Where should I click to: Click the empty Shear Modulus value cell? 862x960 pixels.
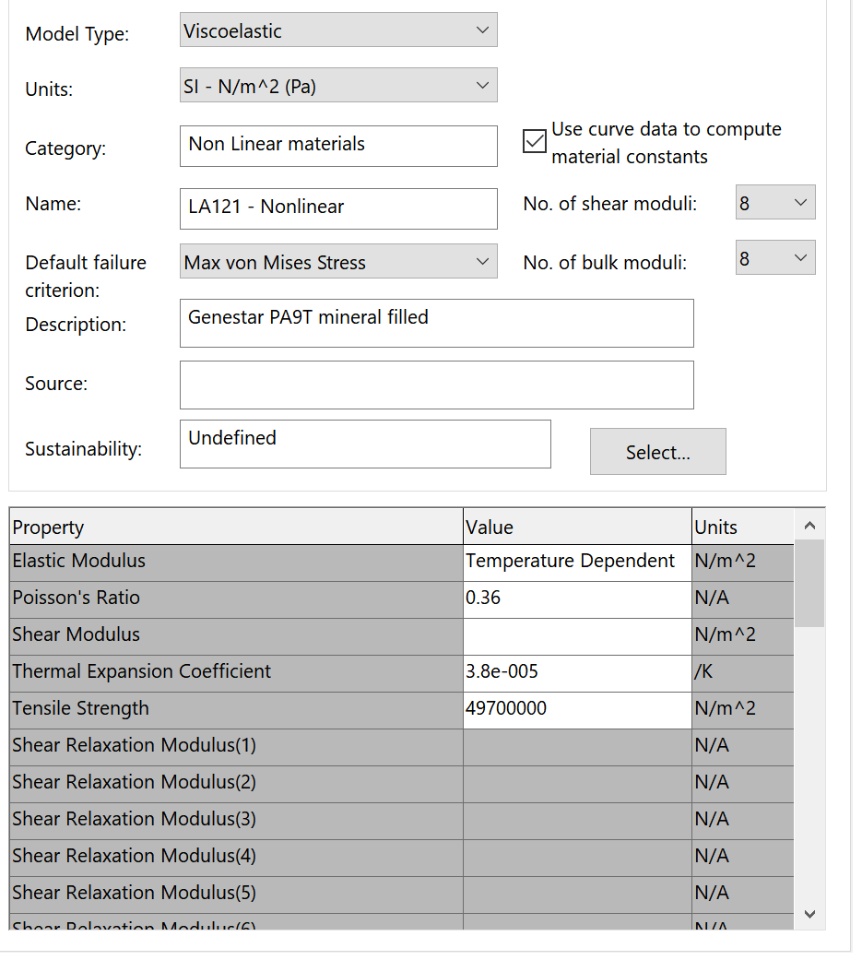coord(577,637)
